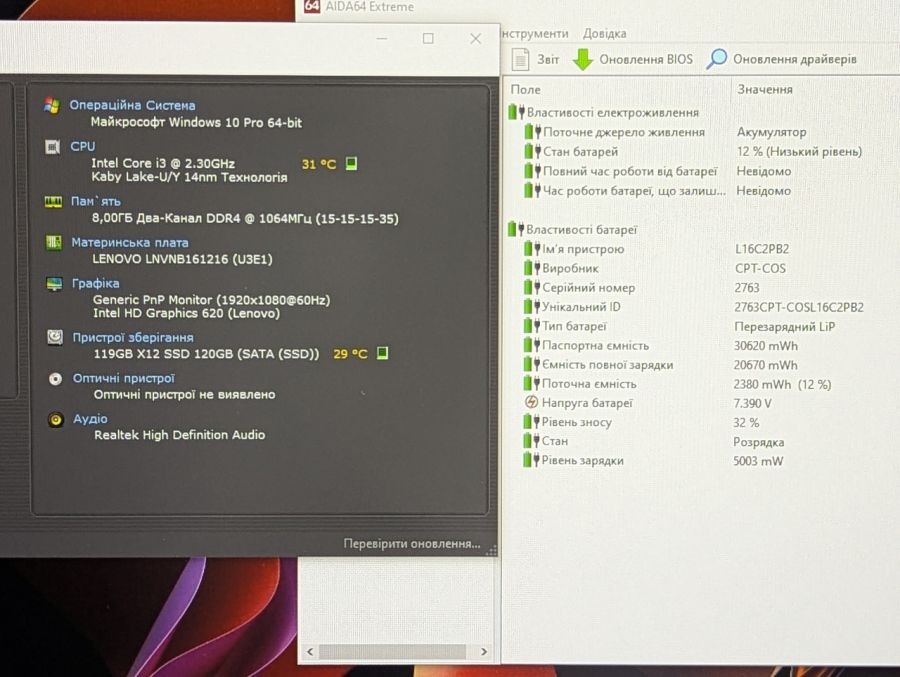Minimize the Speccy window
The image size is (900, 677).
382,38
